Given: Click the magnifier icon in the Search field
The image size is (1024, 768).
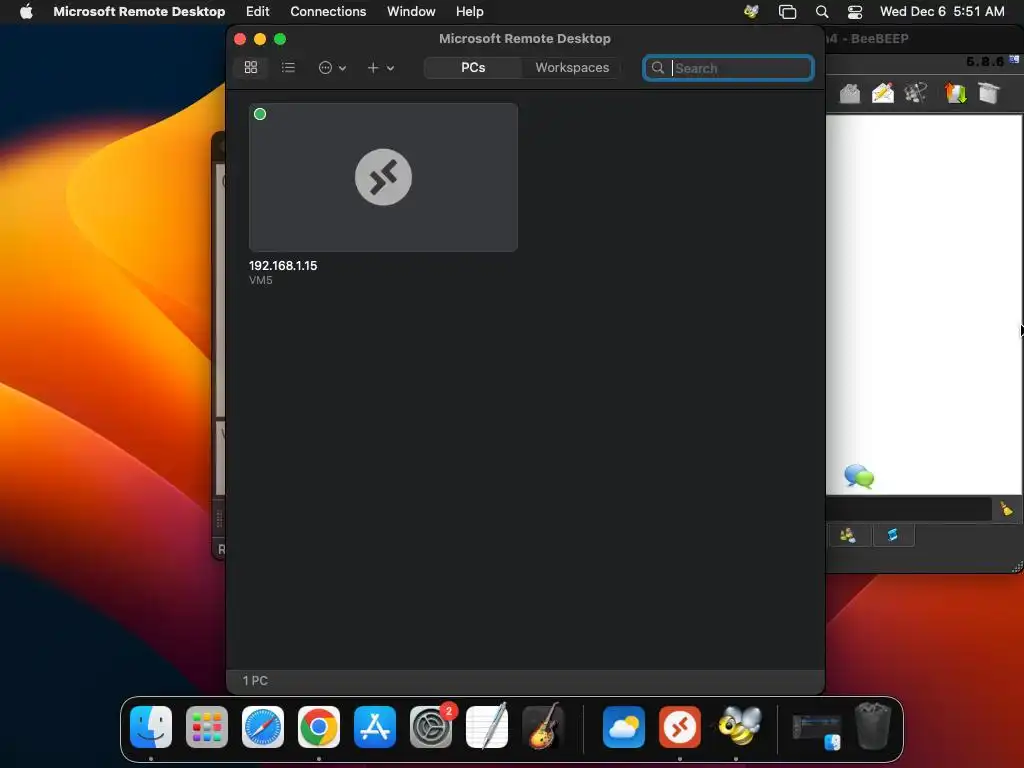Looking at the screenshot, I should point(658,68).
